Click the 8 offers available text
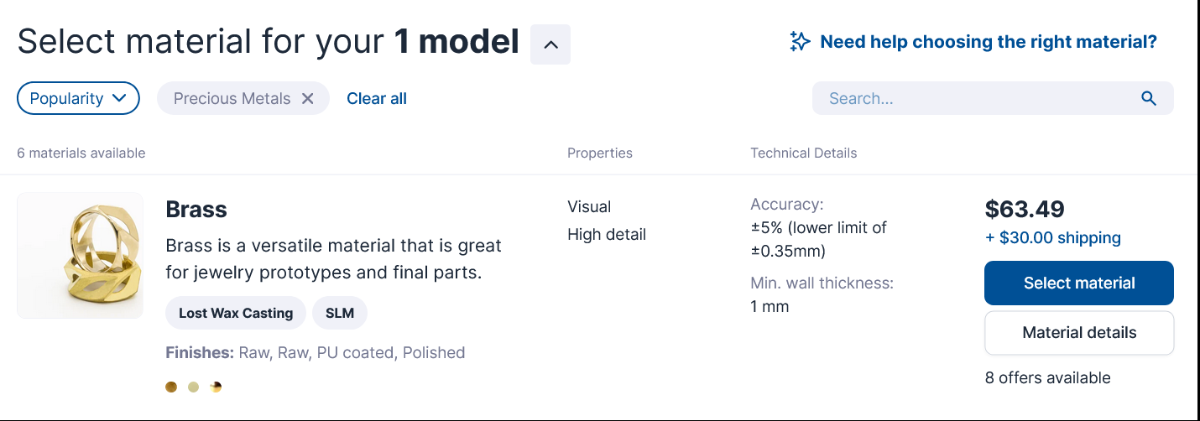Viewport: 1200px width, 421px height. pos(1047,378)
